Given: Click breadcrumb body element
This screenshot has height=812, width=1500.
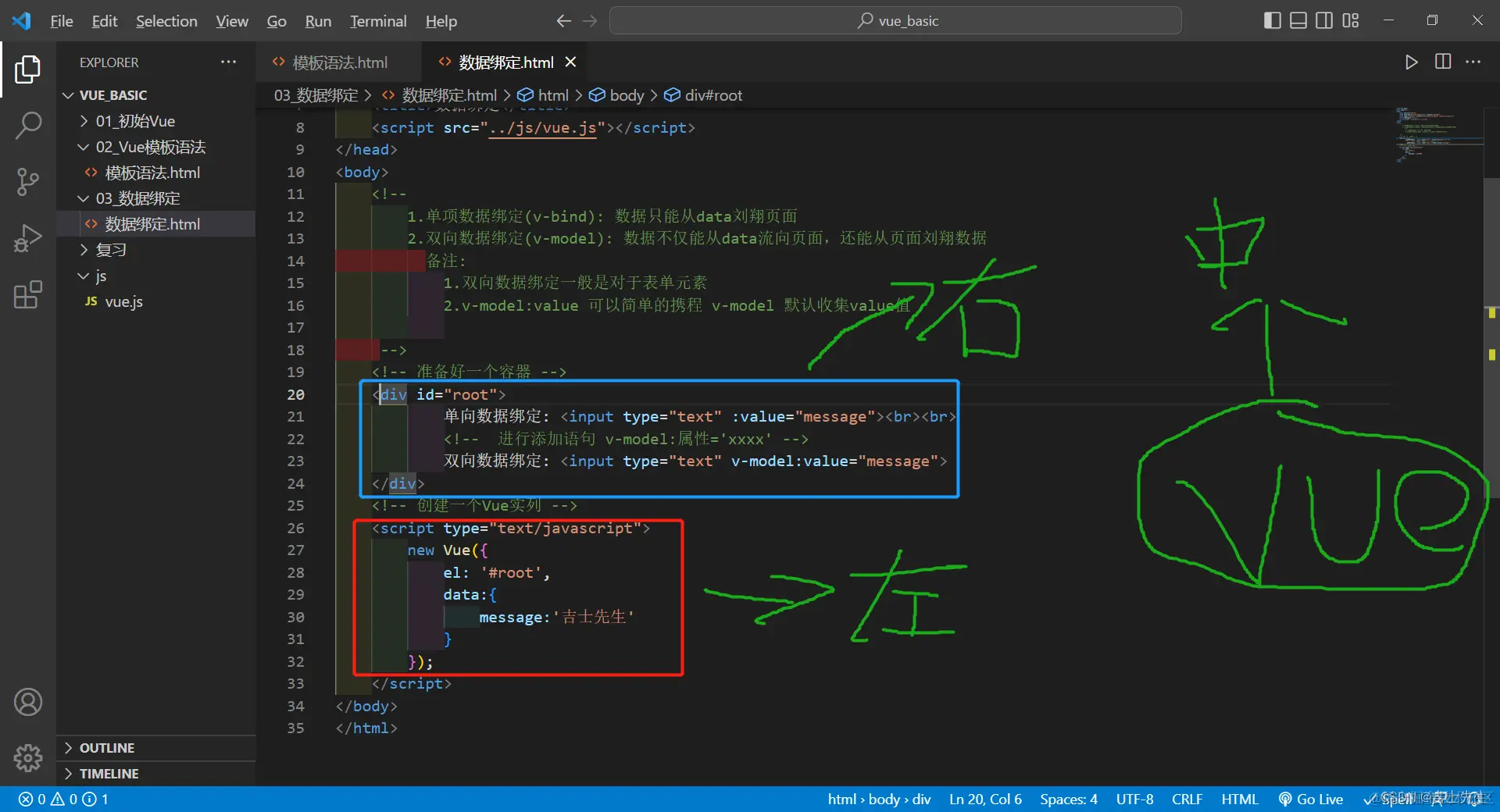Looking at the screenshot, I should (617, 95).
